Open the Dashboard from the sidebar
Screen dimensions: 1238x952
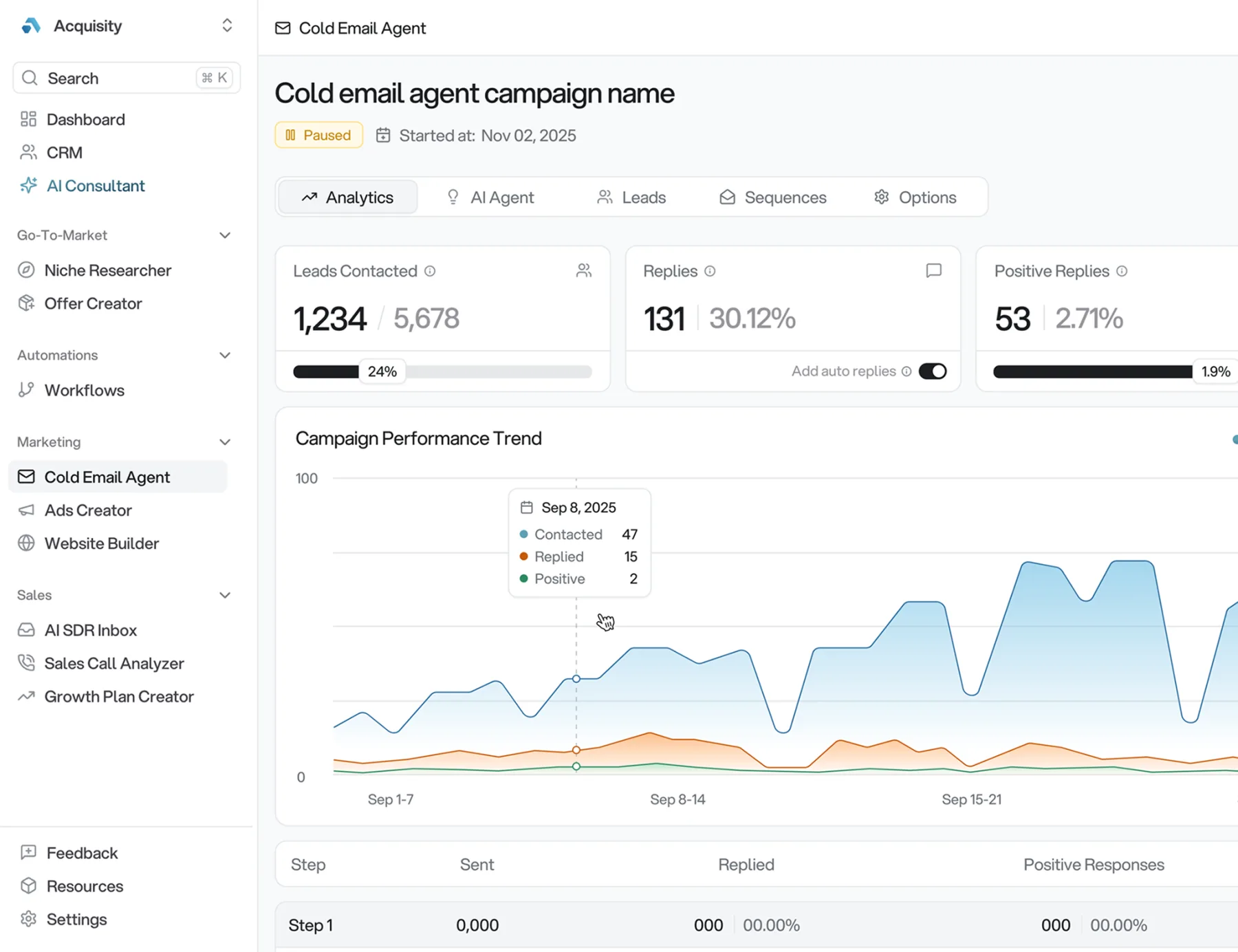coord(85,119)
